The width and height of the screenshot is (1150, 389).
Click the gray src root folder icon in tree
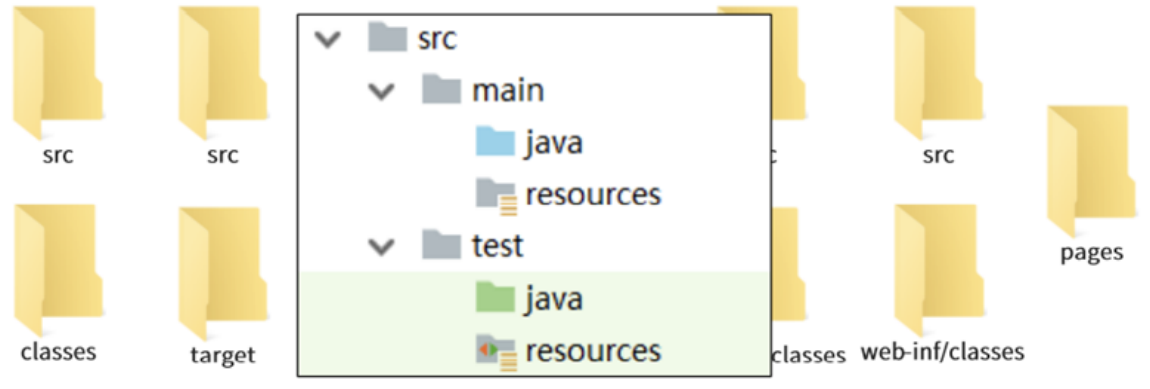387,37
